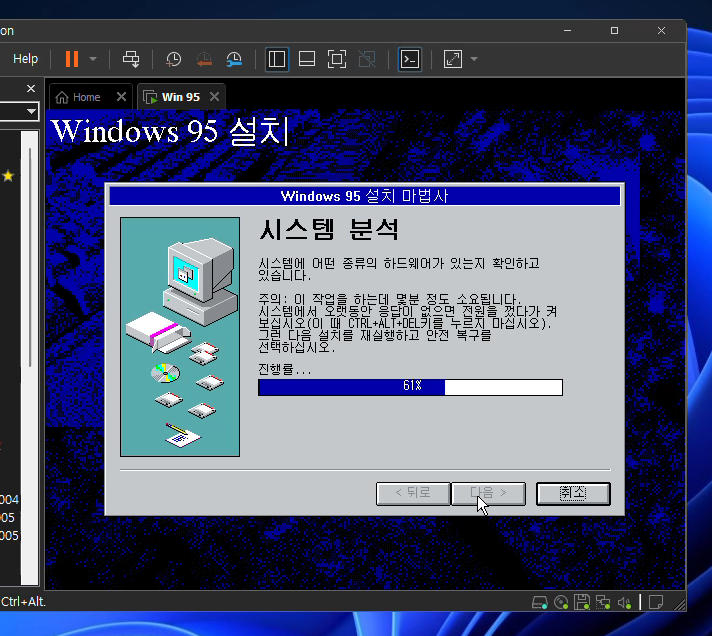The width and height of the screenshot is (712, 636).
Task: Click the floppy drive status icon
Action: (x=582, y=602)
